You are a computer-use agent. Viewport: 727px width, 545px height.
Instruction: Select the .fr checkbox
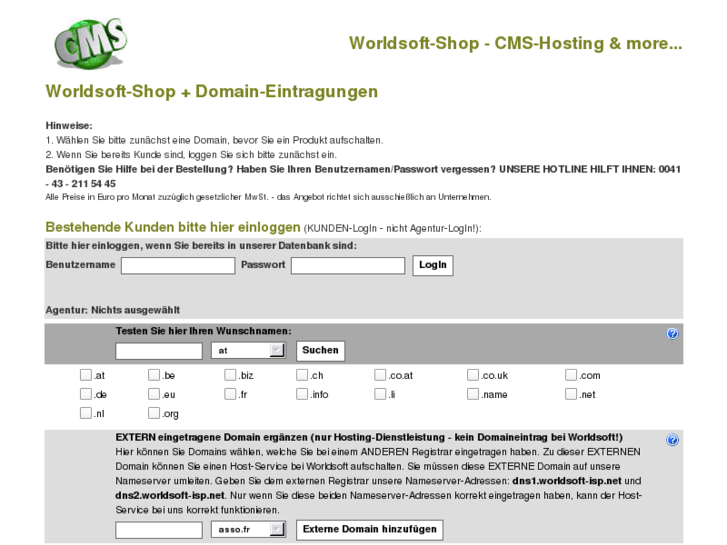(230, 394)
